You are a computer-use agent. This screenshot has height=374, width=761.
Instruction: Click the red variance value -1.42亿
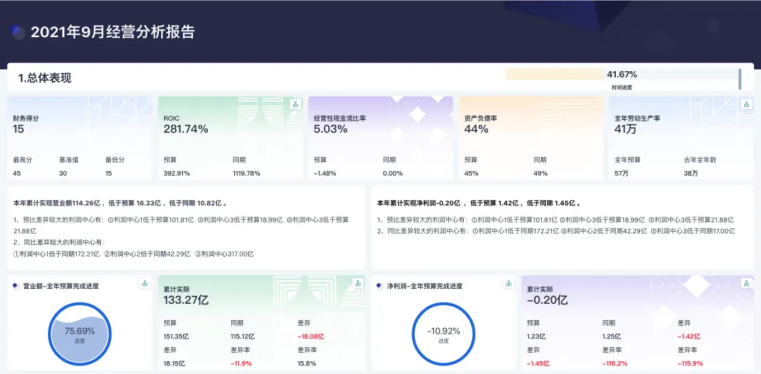pos(689,336)
